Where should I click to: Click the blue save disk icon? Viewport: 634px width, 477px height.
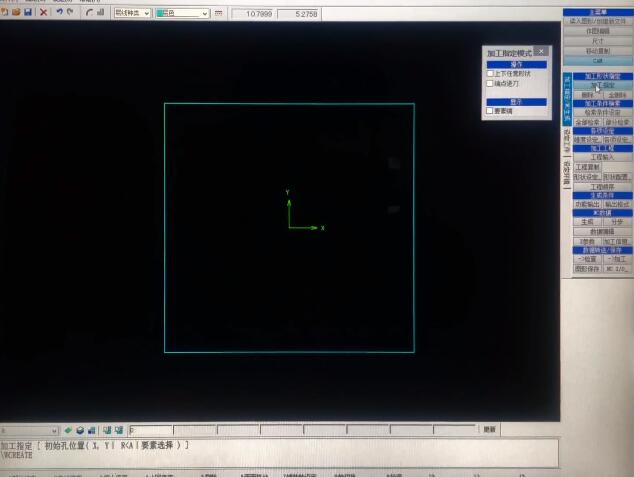pos(29,13)
